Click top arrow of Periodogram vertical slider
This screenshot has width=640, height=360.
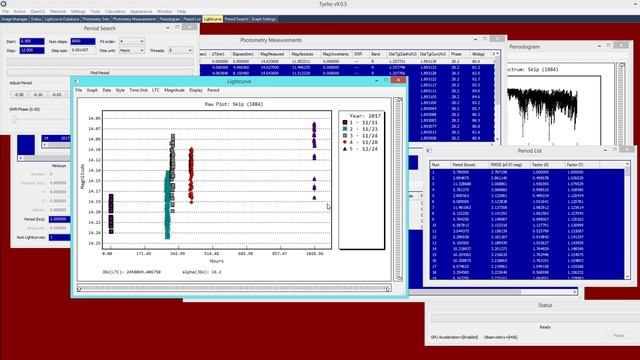coord(622,66)
